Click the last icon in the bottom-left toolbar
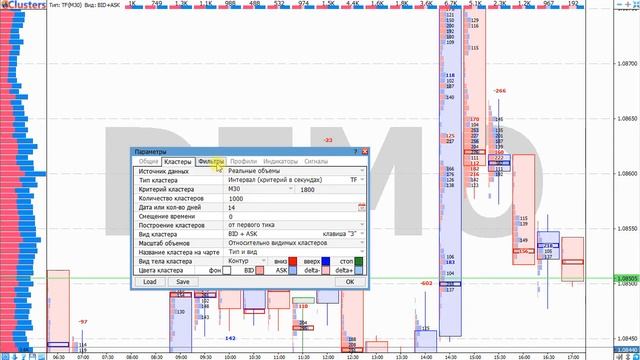Viewport: 640px width, 360px height. 42,357
